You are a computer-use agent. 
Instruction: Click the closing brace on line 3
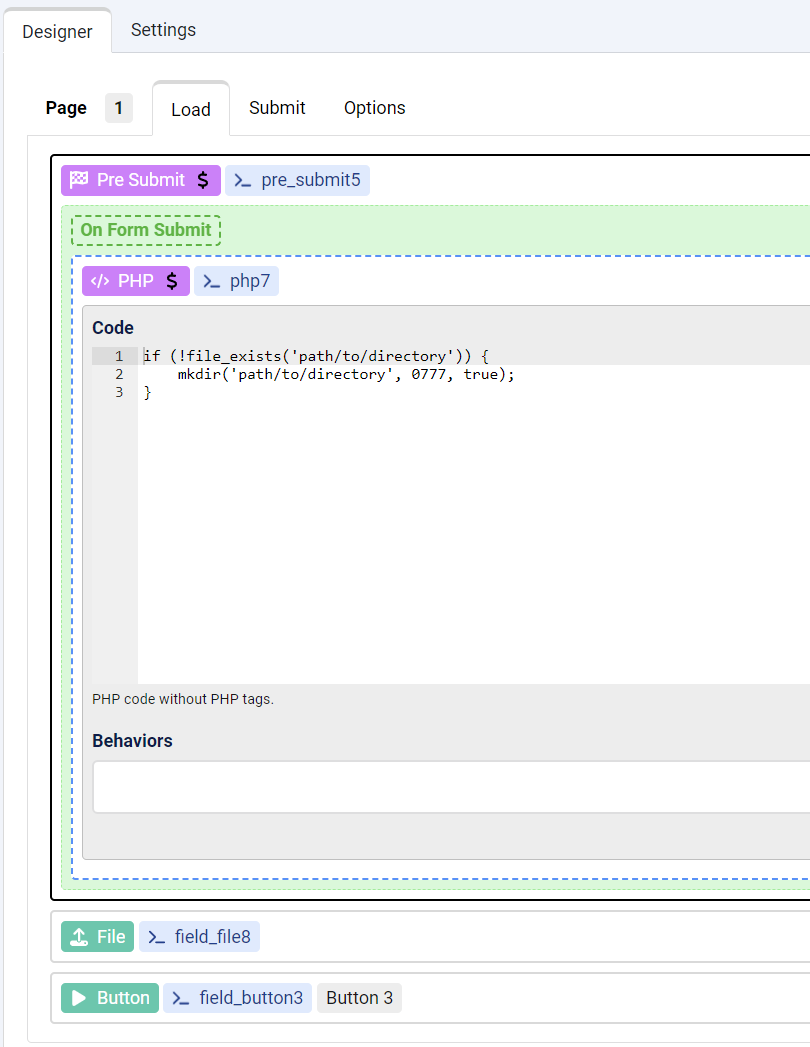[148, 393]
